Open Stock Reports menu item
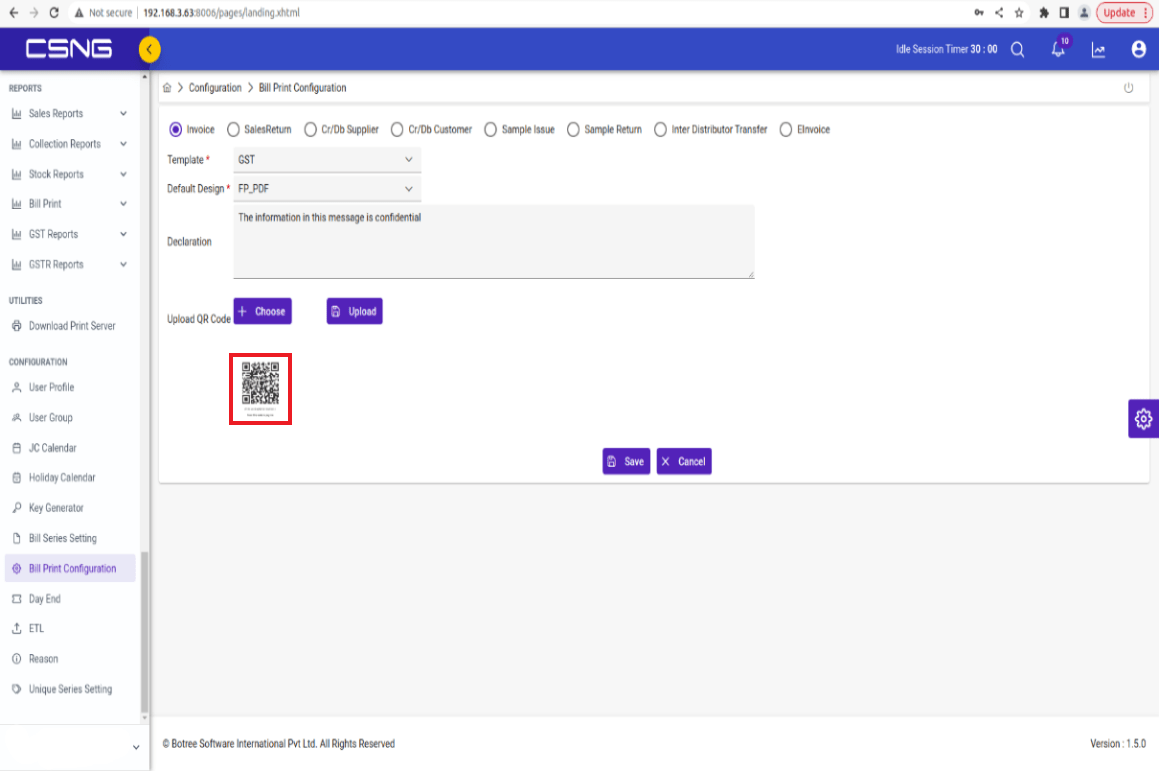This screenshot has width=1159, height=771. pyautogui.click(x=69, y=174)
